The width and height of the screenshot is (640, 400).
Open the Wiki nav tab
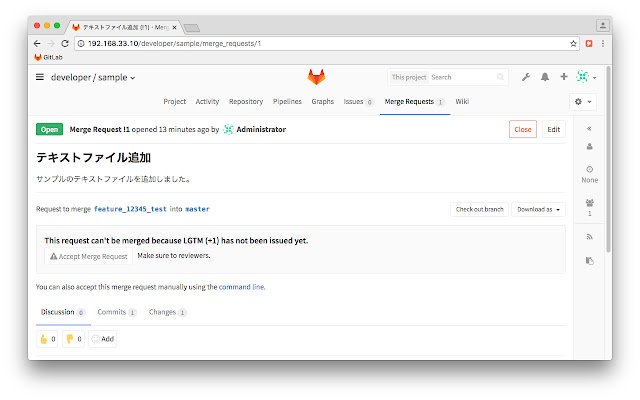[462, 102]
